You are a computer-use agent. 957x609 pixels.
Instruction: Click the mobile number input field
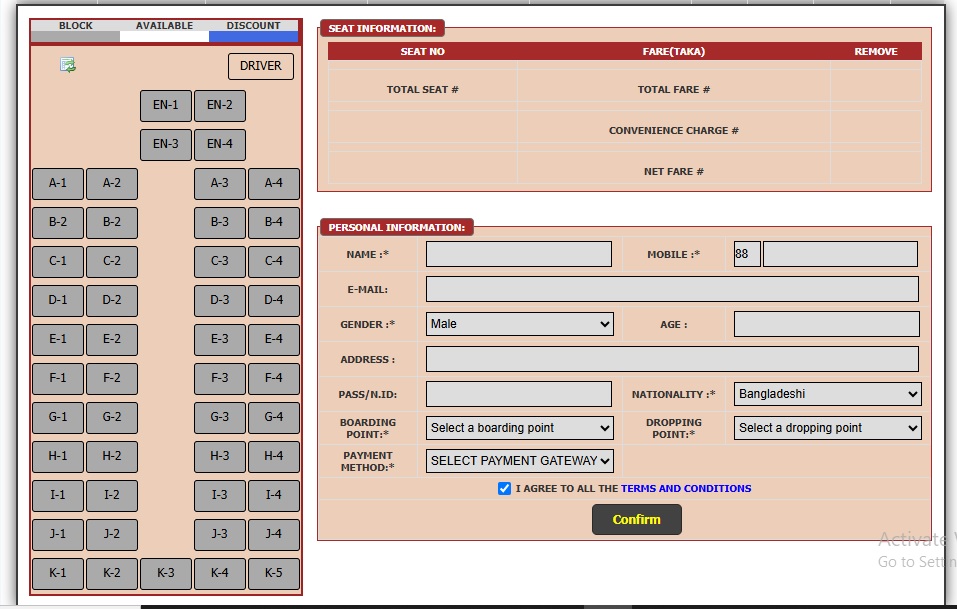point(840,254)
